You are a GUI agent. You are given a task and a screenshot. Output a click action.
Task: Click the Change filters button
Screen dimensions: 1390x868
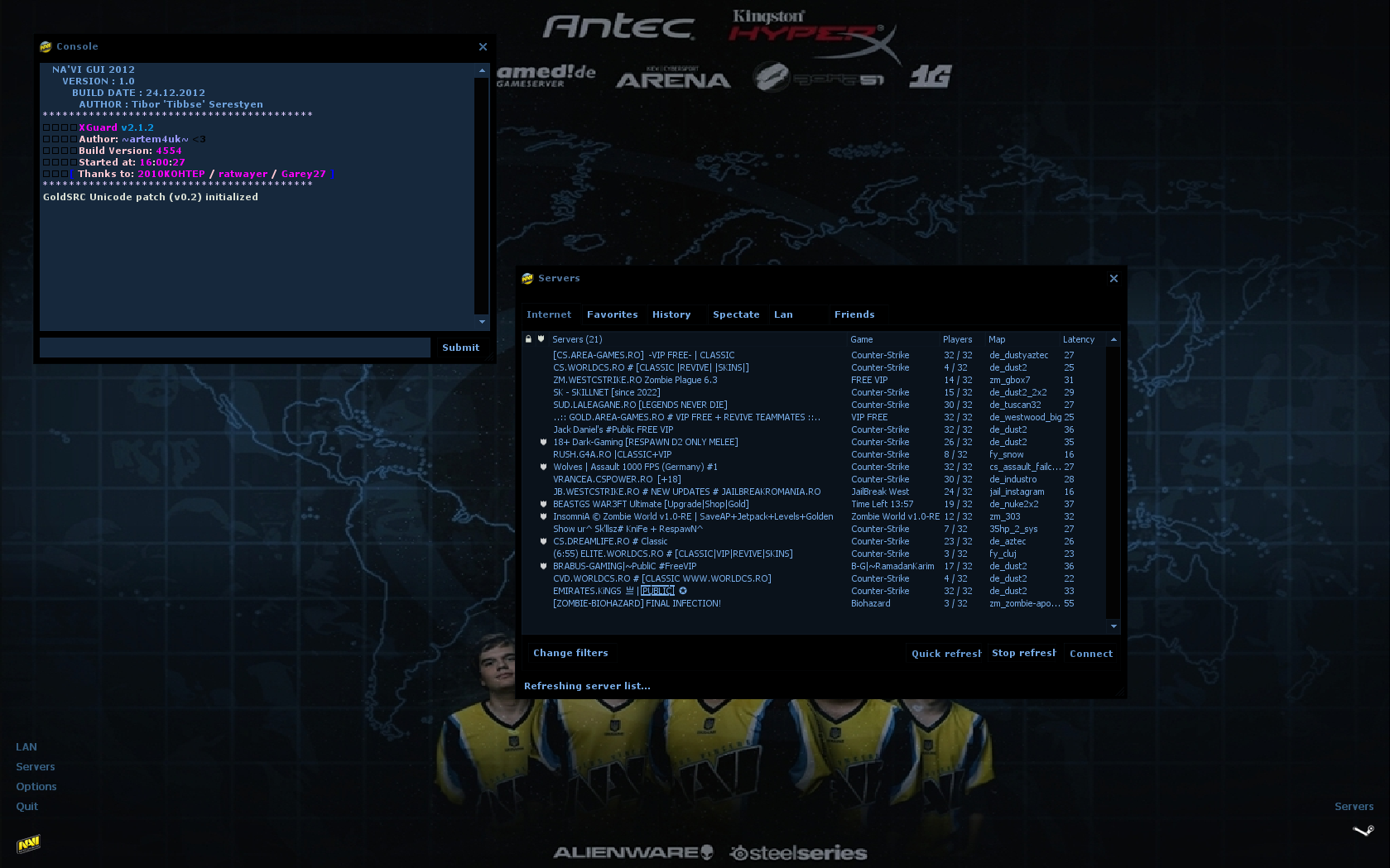(x=570, y=653)
